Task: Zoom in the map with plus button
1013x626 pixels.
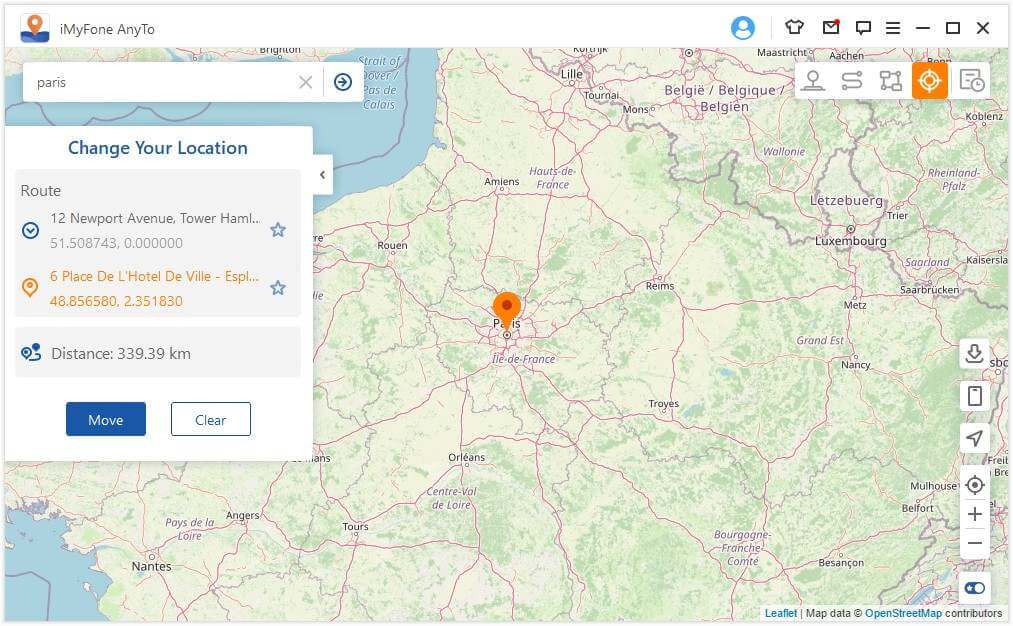Action: click(x=974, y=514)
